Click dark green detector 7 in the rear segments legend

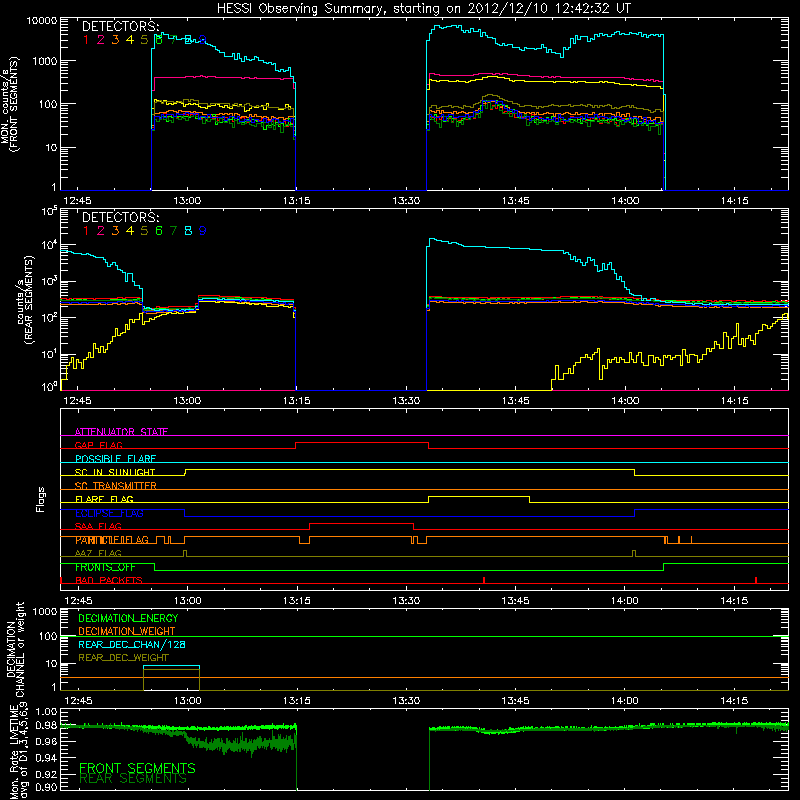[173, 231]
